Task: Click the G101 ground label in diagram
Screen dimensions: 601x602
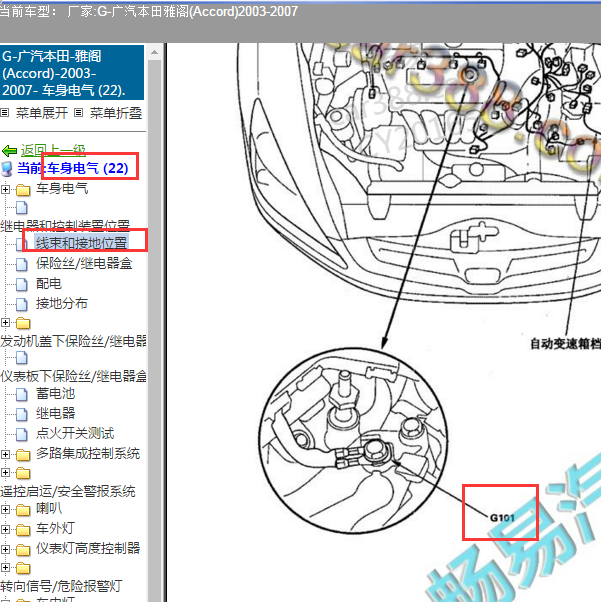Action: [x=502, y=518]
